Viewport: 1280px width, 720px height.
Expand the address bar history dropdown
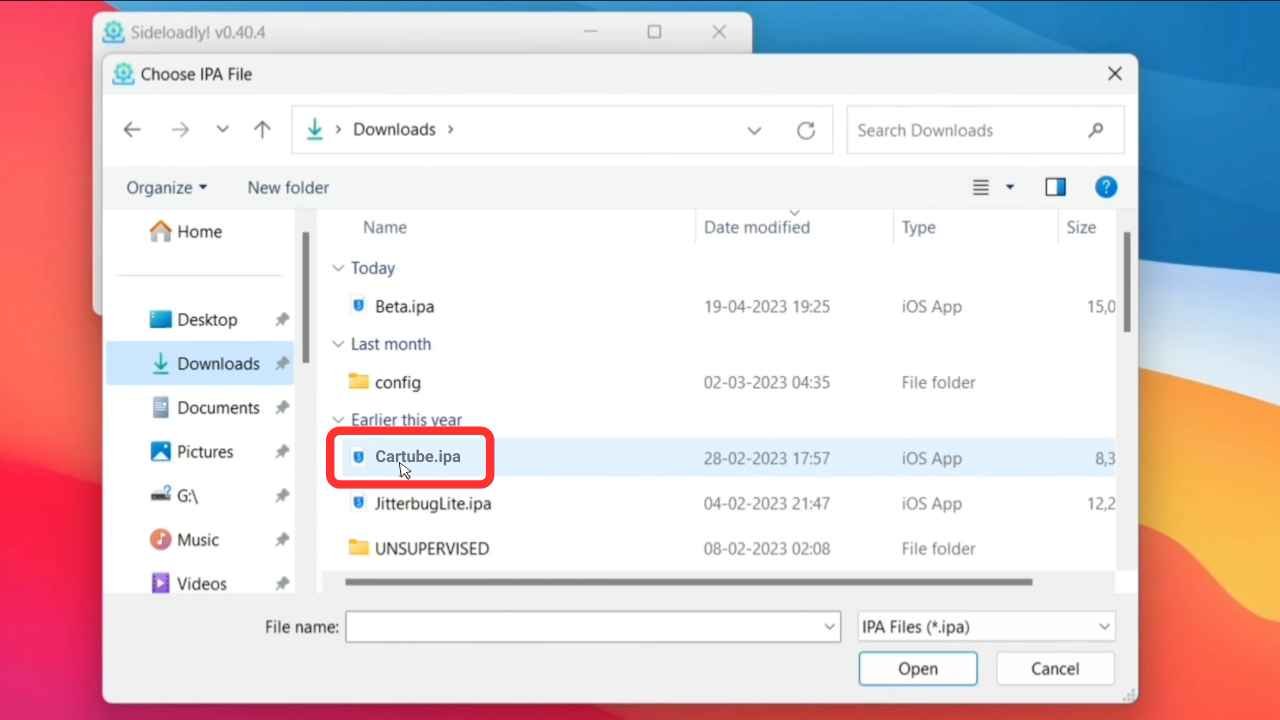pyautogui.click(x=754, y=130)
